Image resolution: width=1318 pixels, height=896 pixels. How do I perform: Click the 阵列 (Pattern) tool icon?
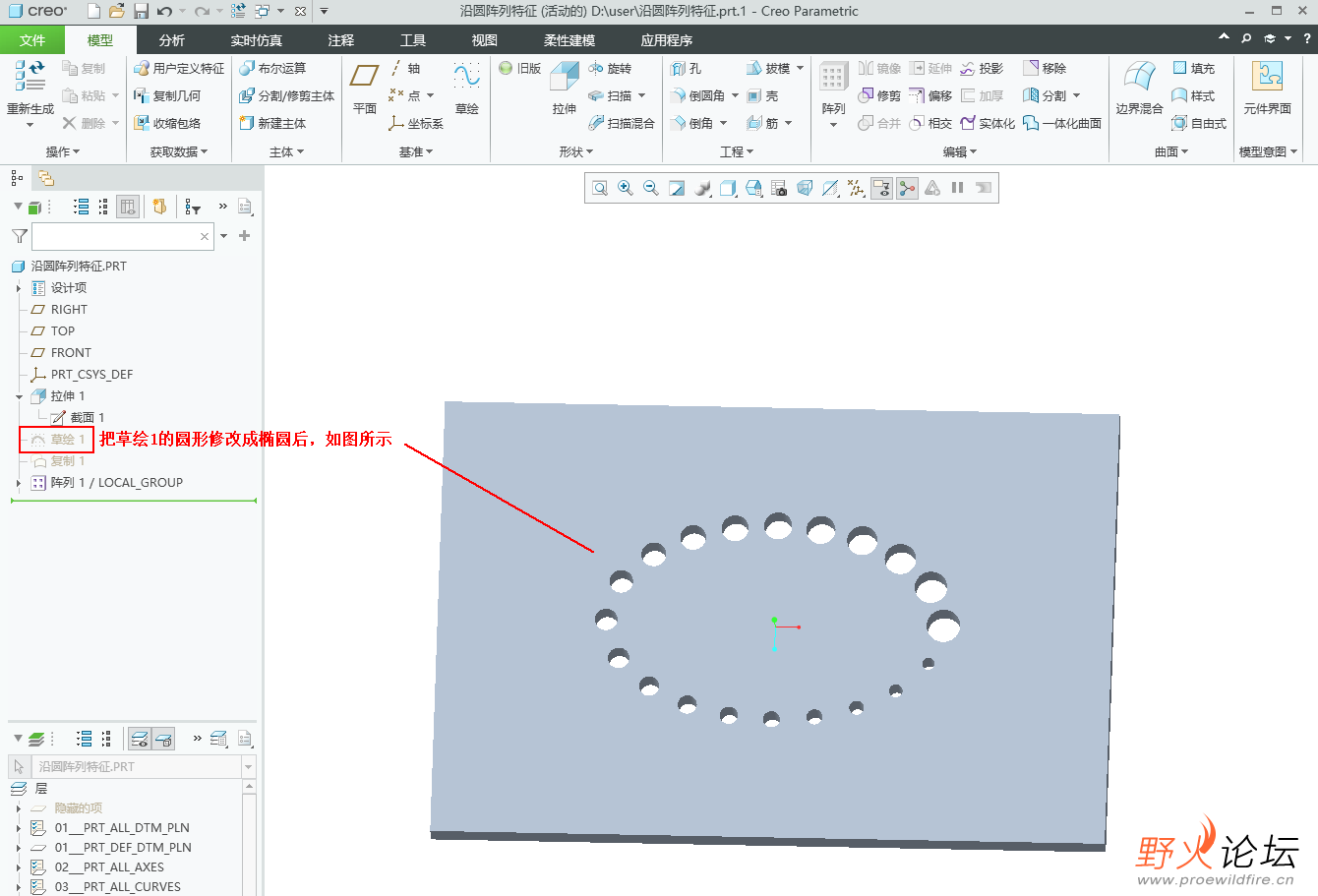coord(833,77)
